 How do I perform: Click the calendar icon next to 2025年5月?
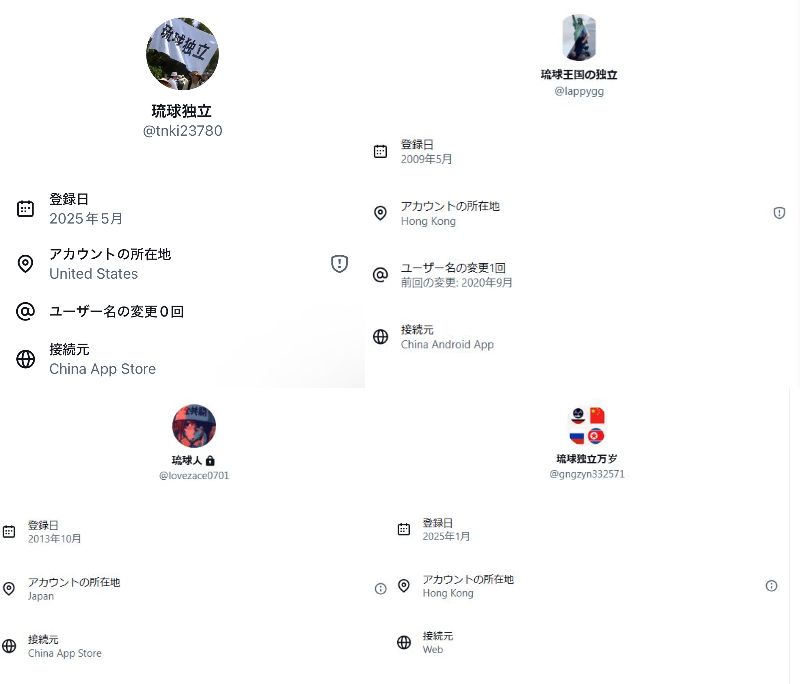(26, 209)
